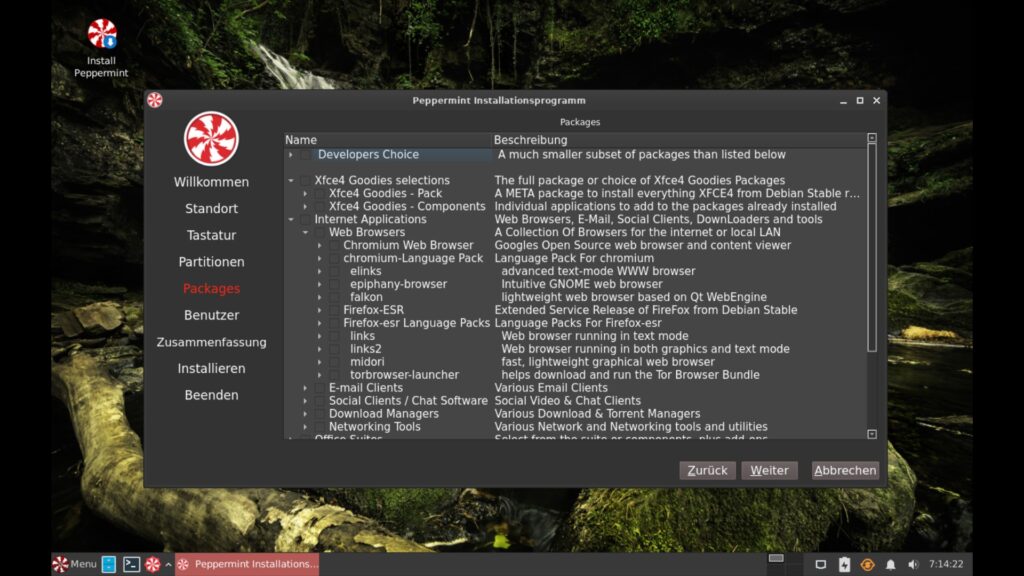Maximize the Peppermint Installationsprogramm window
Screen dimensions: 1024x576
(x=860, y=101)
